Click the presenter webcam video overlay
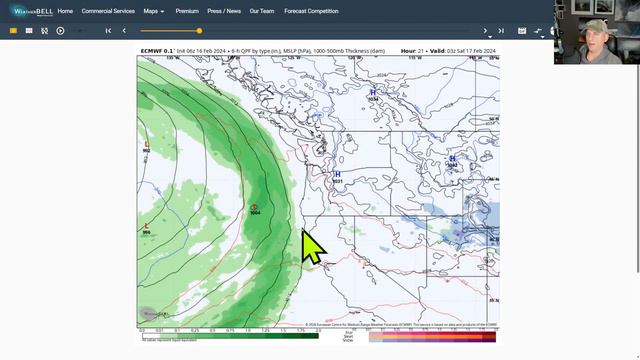This screenshot has height=360, width=640. (x=597, y=32)
